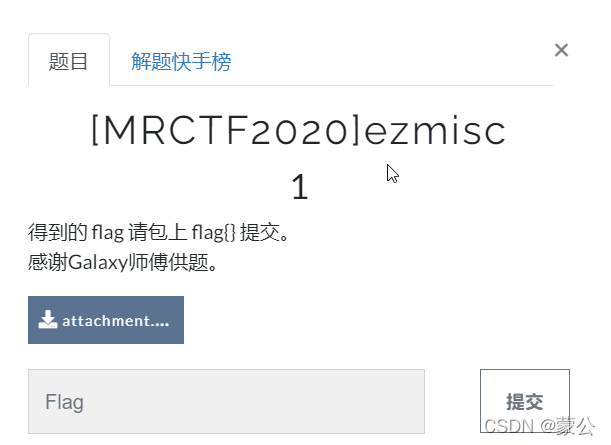Switch to the 解题快手榜 tab
611x445 pixels.
(x=181, y=61)
